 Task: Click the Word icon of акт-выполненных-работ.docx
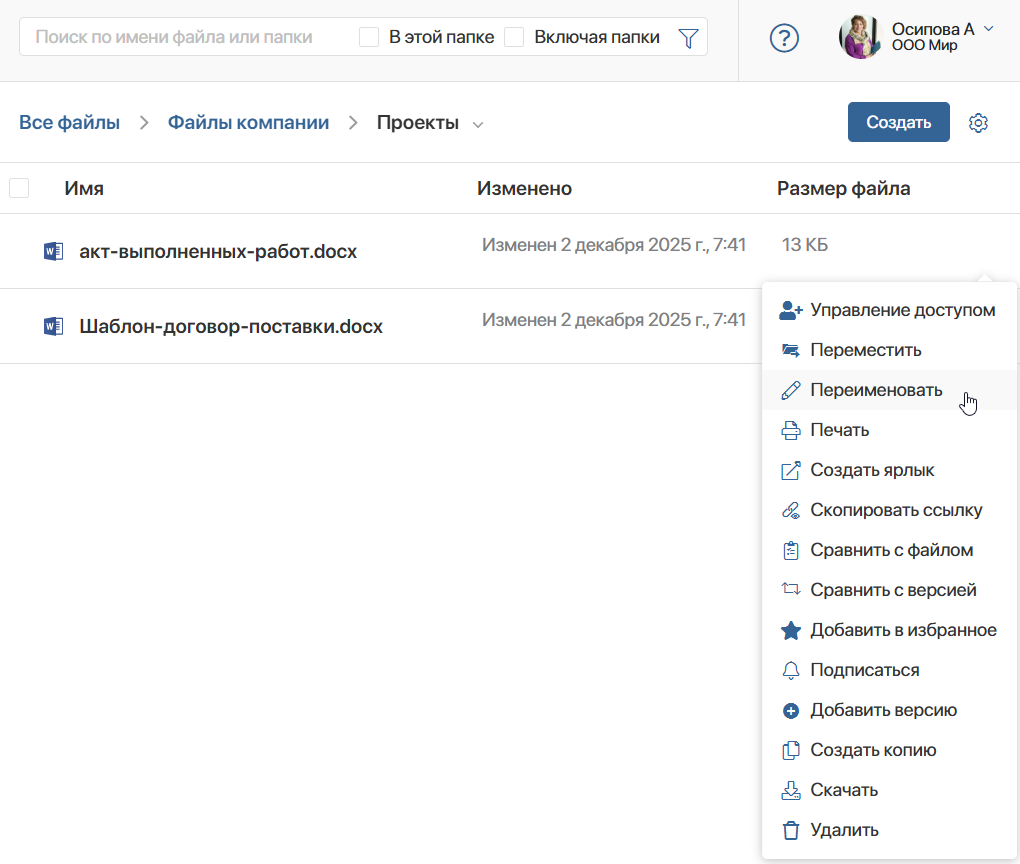click(x=53, y=251)
